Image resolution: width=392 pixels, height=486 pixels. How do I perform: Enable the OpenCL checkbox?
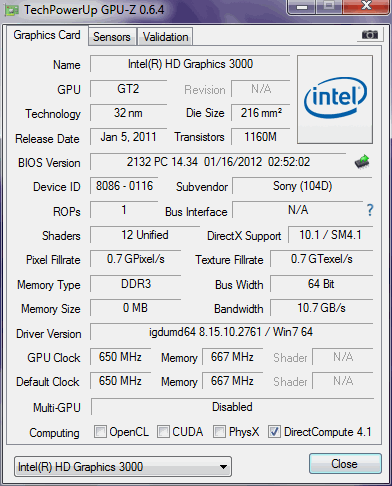[x=100, y=432]
